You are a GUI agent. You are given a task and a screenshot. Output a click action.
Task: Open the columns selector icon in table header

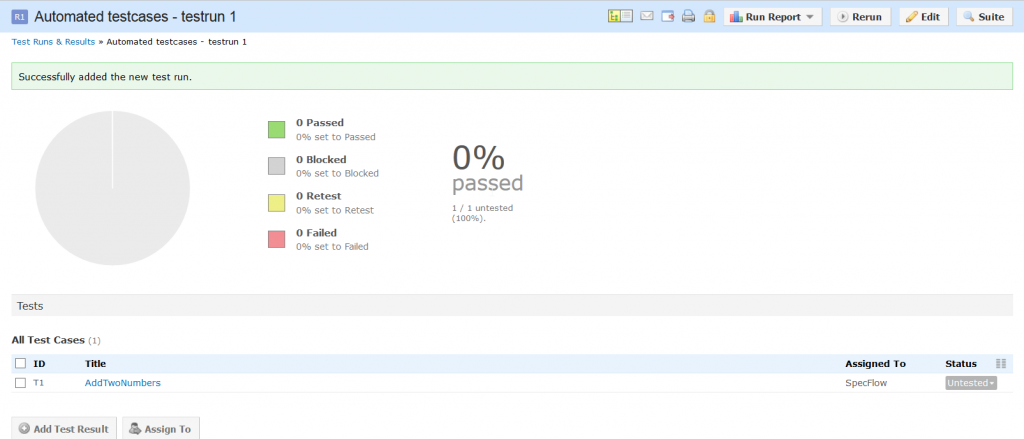(1001, 364)
